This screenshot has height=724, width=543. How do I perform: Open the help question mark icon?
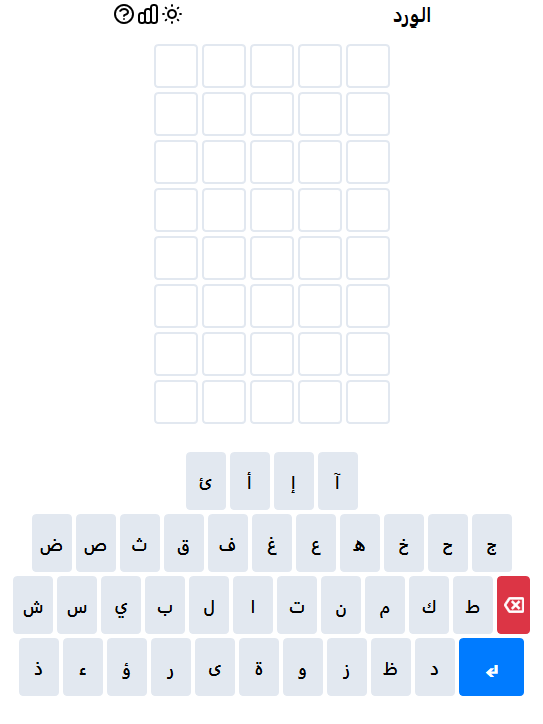click(124, 14)
